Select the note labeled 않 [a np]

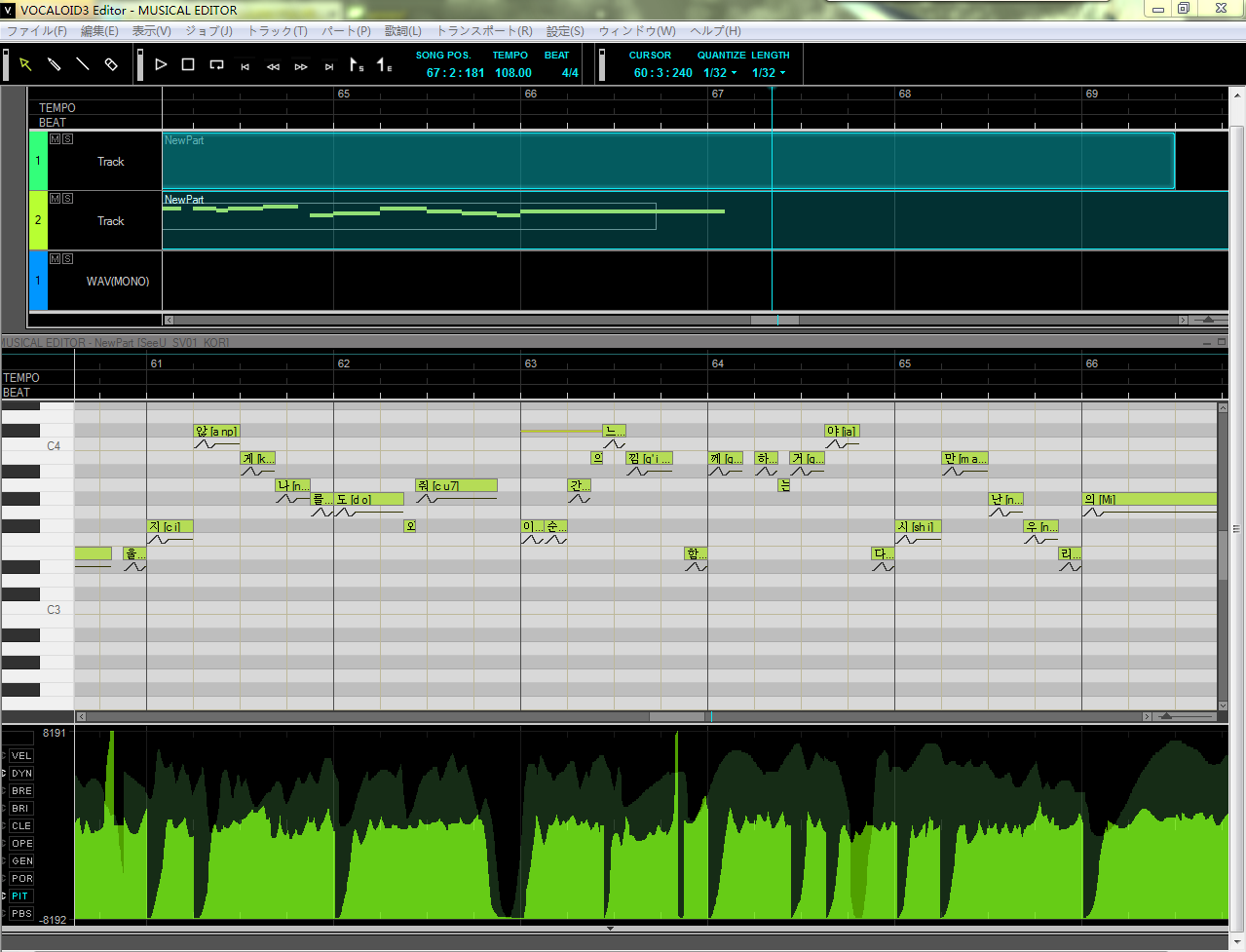(216, 431)
